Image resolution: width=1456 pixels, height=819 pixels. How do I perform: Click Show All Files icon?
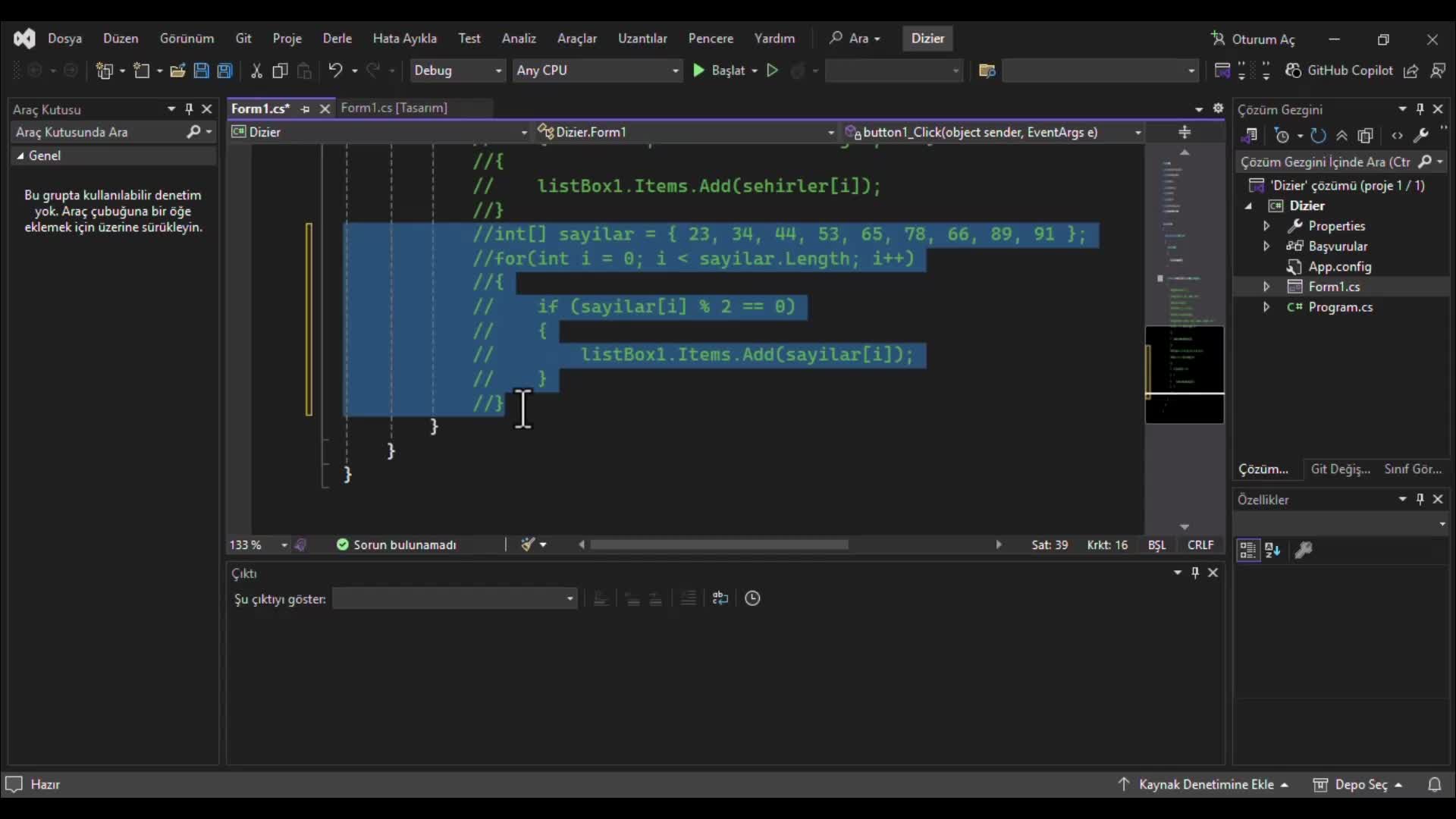click(1365, 136)
